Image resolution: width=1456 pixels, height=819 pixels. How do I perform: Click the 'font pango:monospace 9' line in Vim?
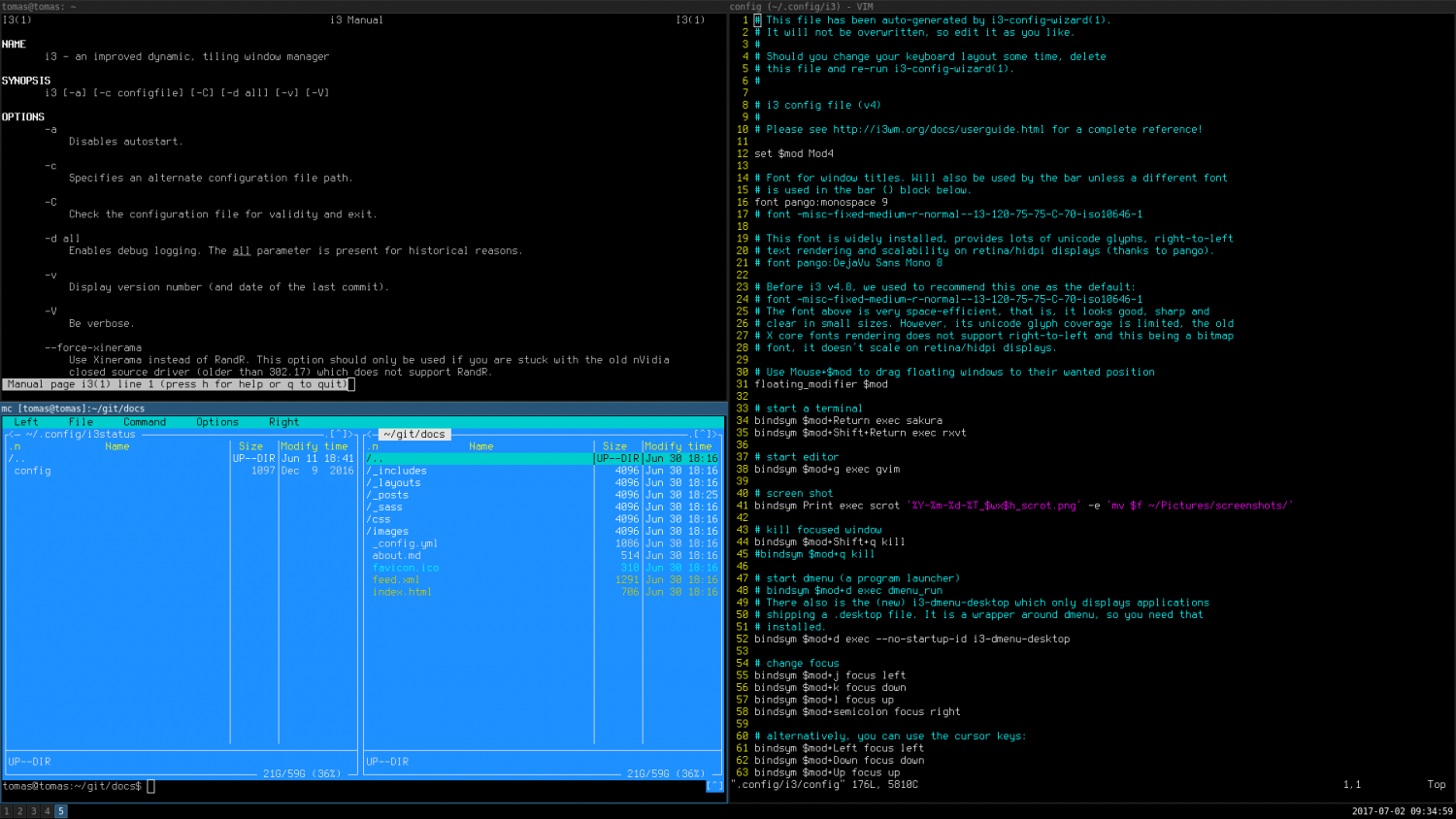coord(821,202)
